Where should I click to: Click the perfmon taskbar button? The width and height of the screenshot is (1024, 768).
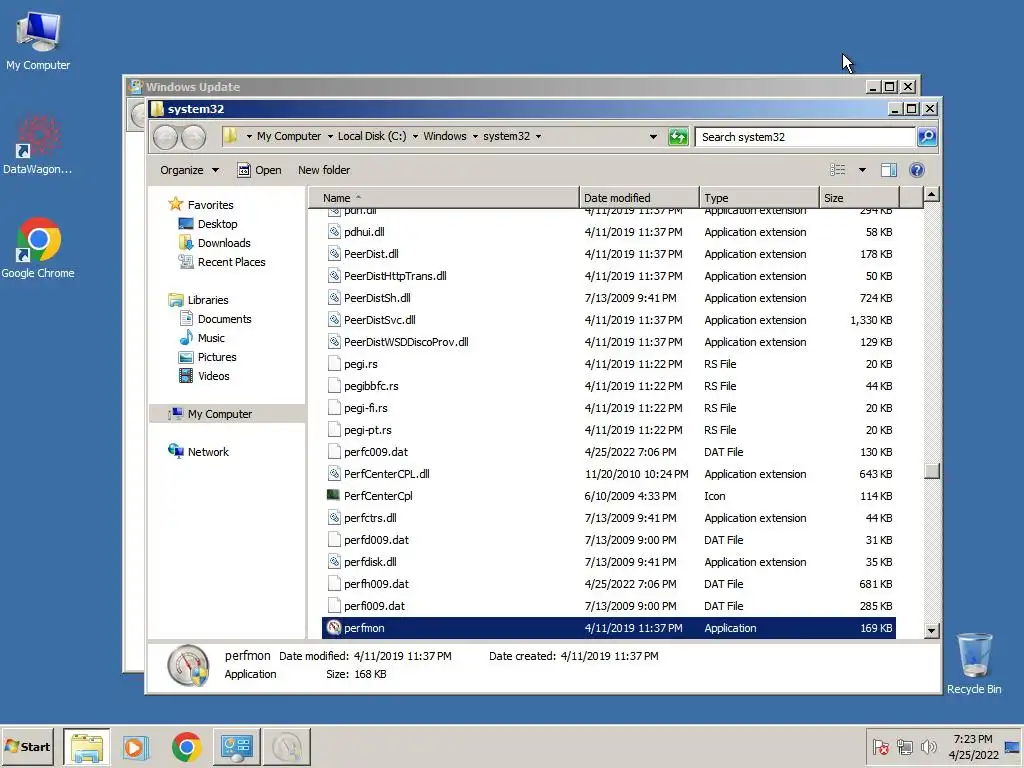coord(287,746)
